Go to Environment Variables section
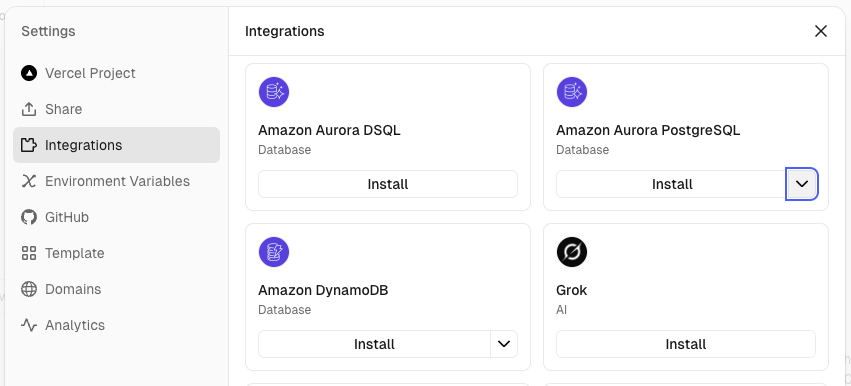 coord(116,181)
